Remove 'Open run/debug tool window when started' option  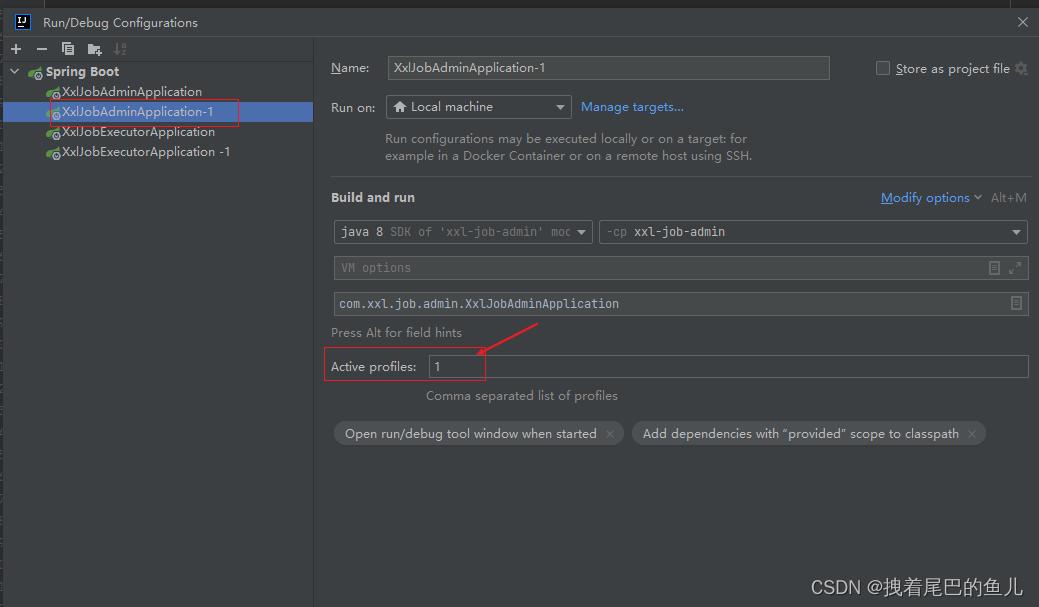(x=610, y=434)
